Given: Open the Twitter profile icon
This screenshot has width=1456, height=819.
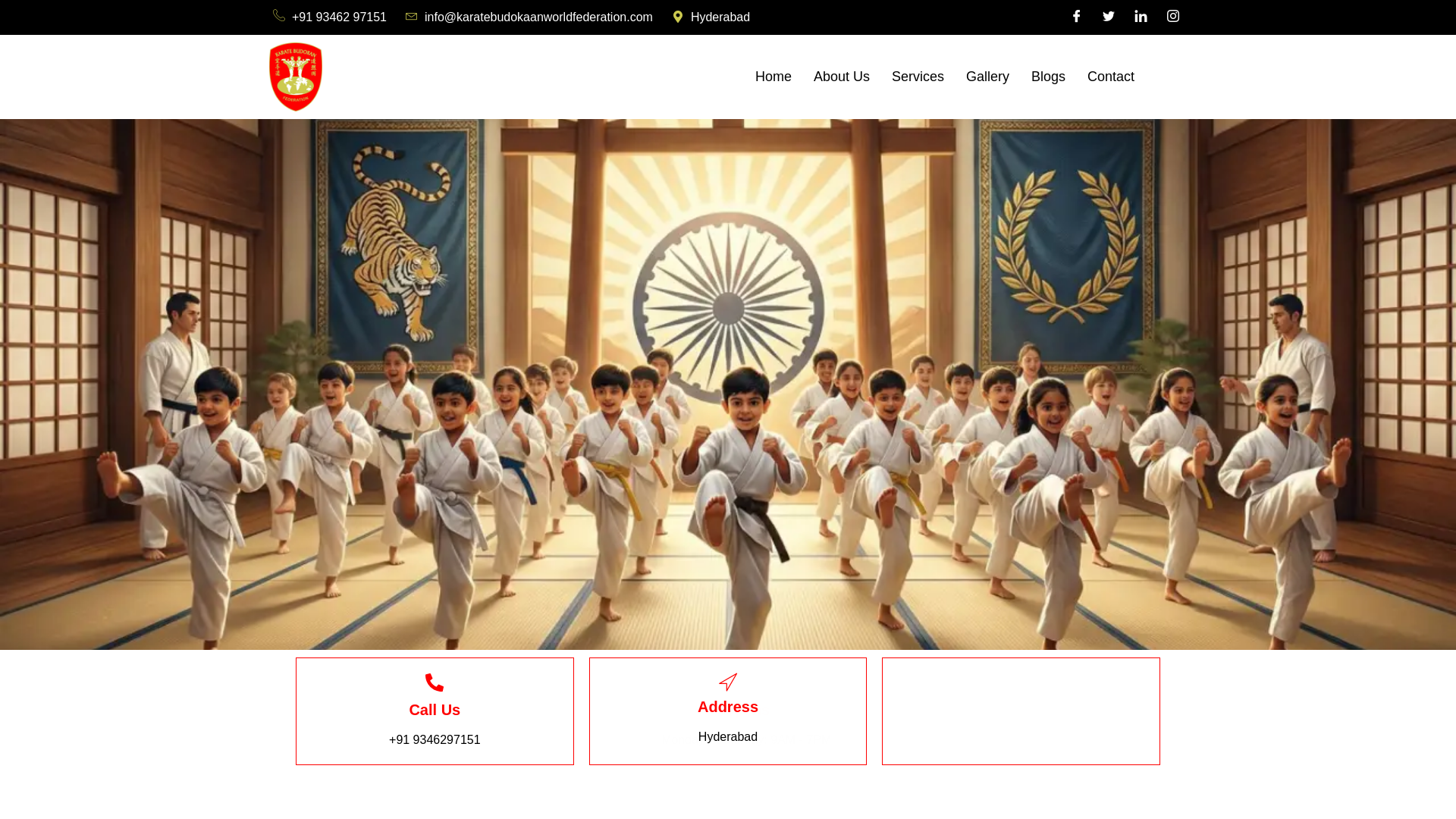Looking at the screenshot, I should point(1109,16).
